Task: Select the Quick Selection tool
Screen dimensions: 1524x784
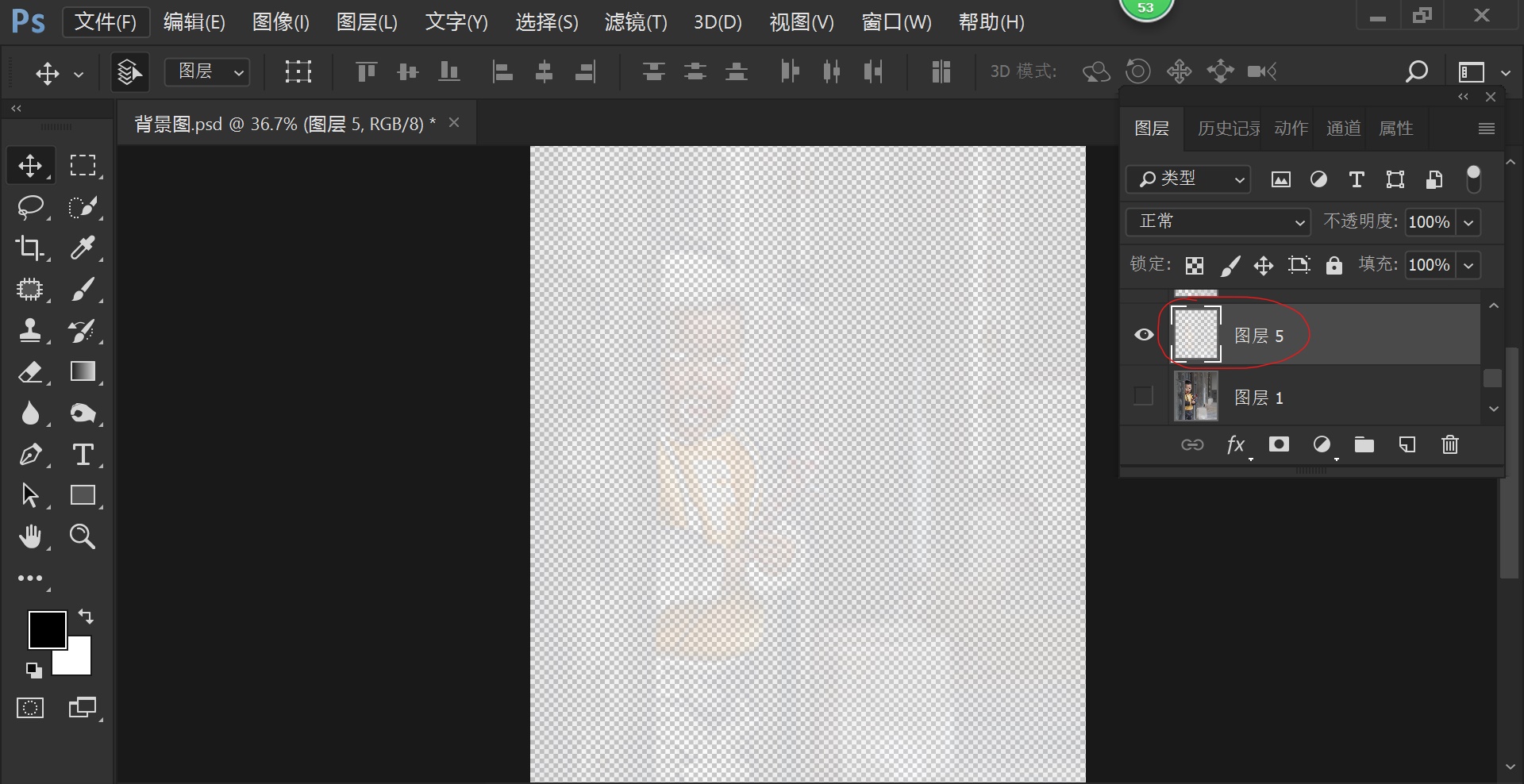Action: coord(83,207)
